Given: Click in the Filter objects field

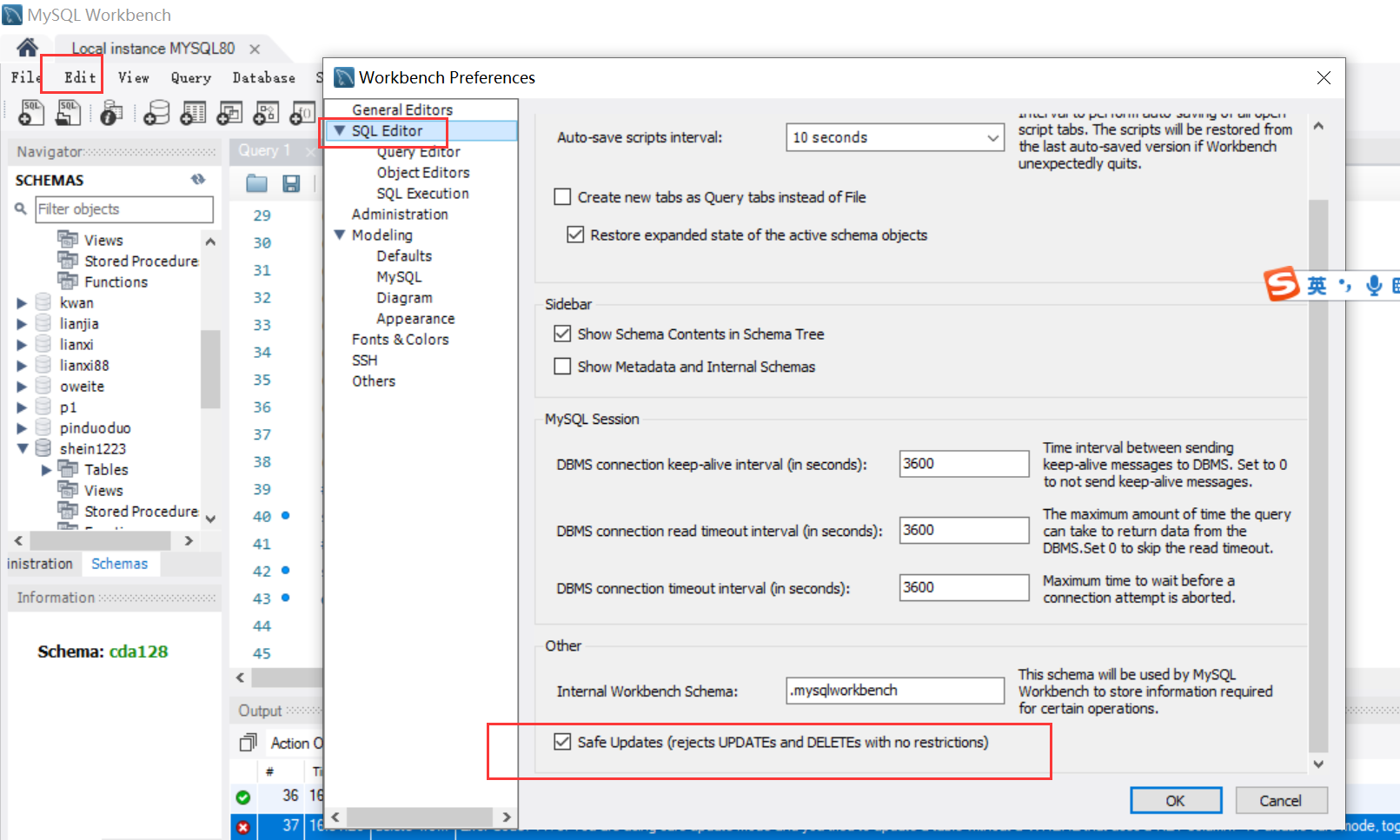Looking at the screenshot, I should [x=124, y=209].
